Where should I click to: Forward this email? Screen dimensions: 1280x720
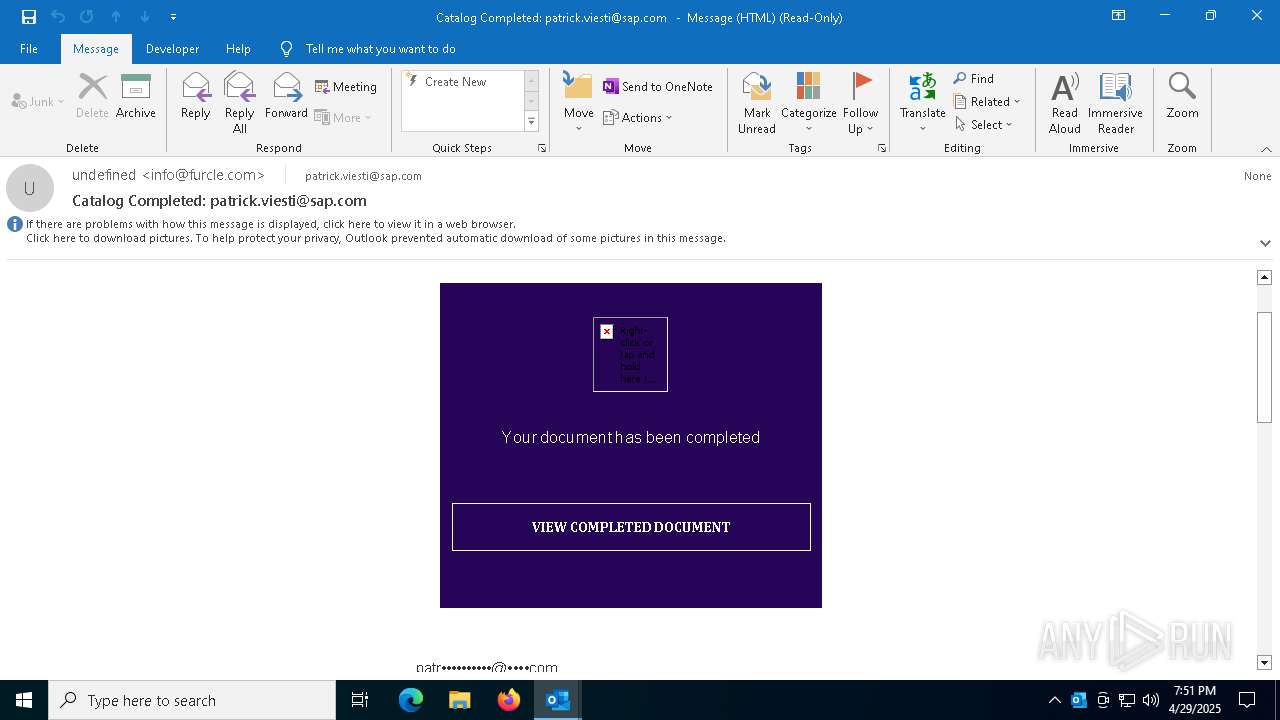(x=286, y=96)
